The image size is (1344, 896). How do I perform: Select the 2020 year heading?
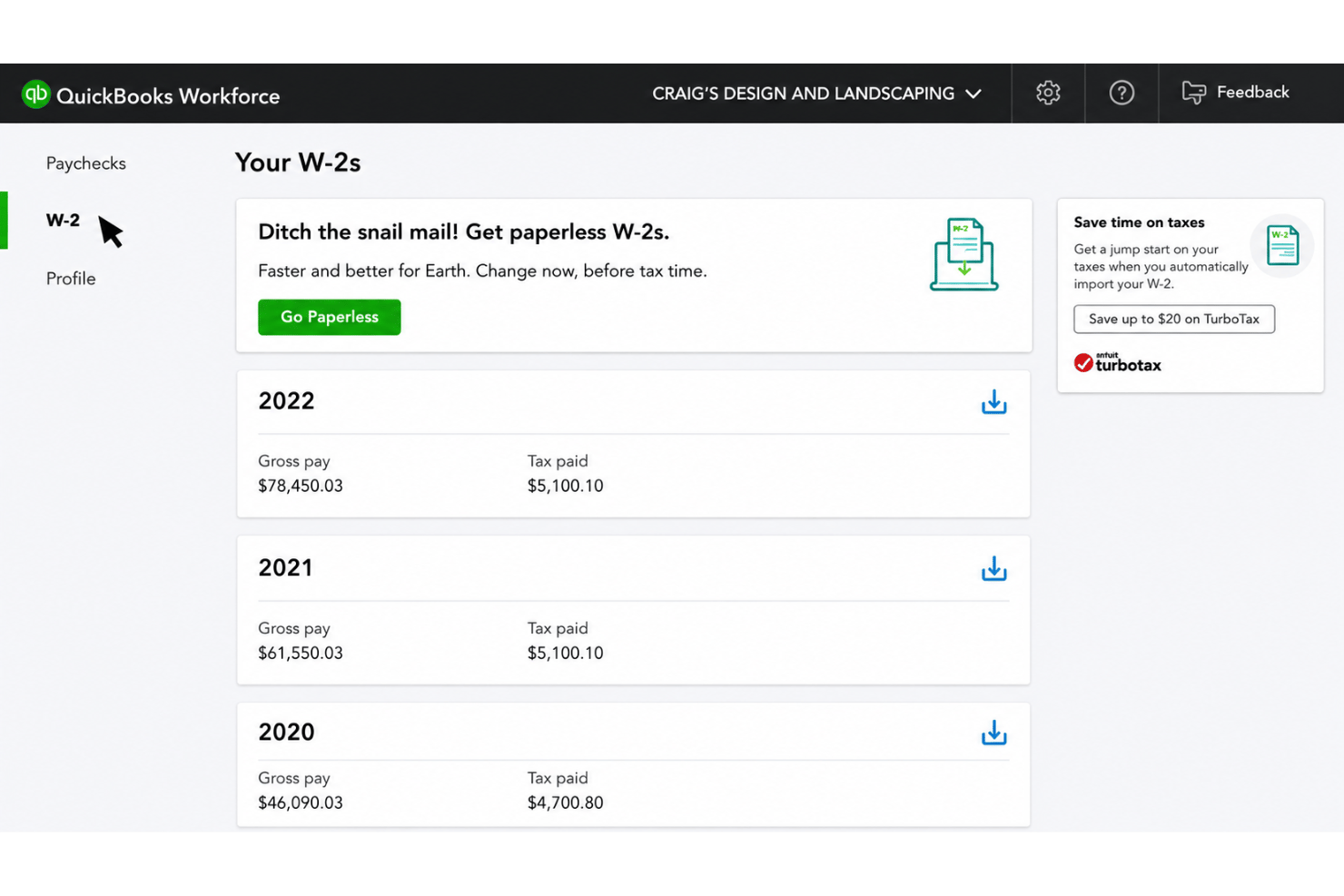point(286,733)
